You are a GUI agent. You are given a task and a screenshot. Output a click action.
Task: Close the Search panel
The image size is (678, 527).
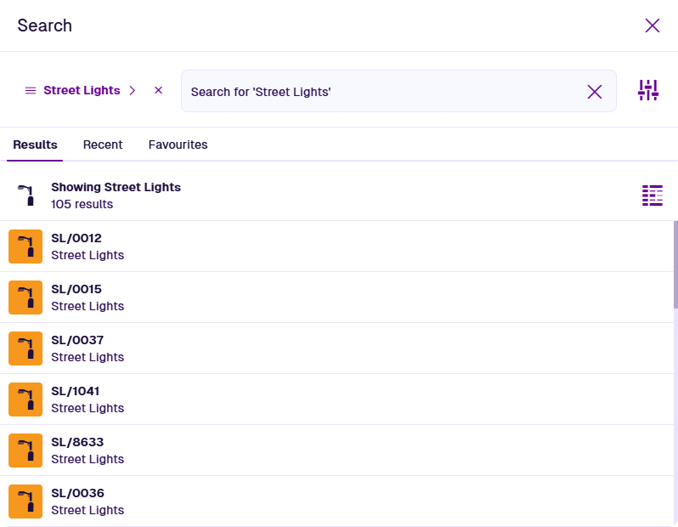pyautogui.click(x=652, y=26)
